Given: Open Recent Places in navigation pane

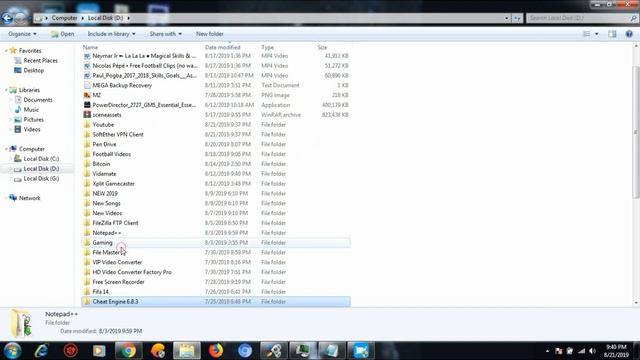Looking at the screenshot, I should pos(40,60).
